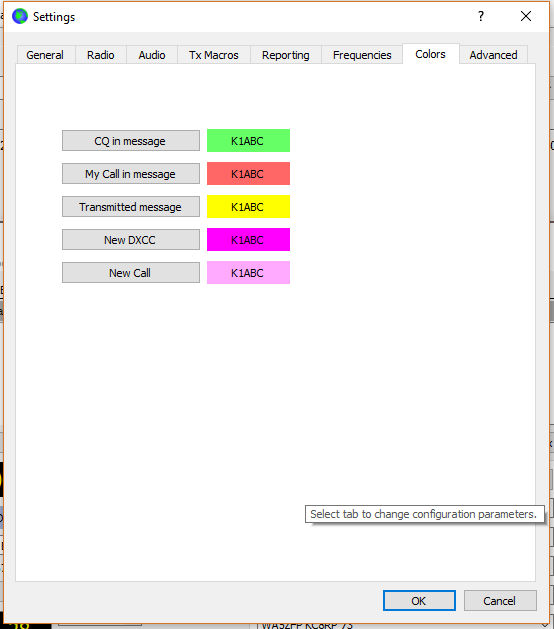The width and height of the screenshot is (554, 629).
Task: Click the CQ in message button
Action: point(131,141)
